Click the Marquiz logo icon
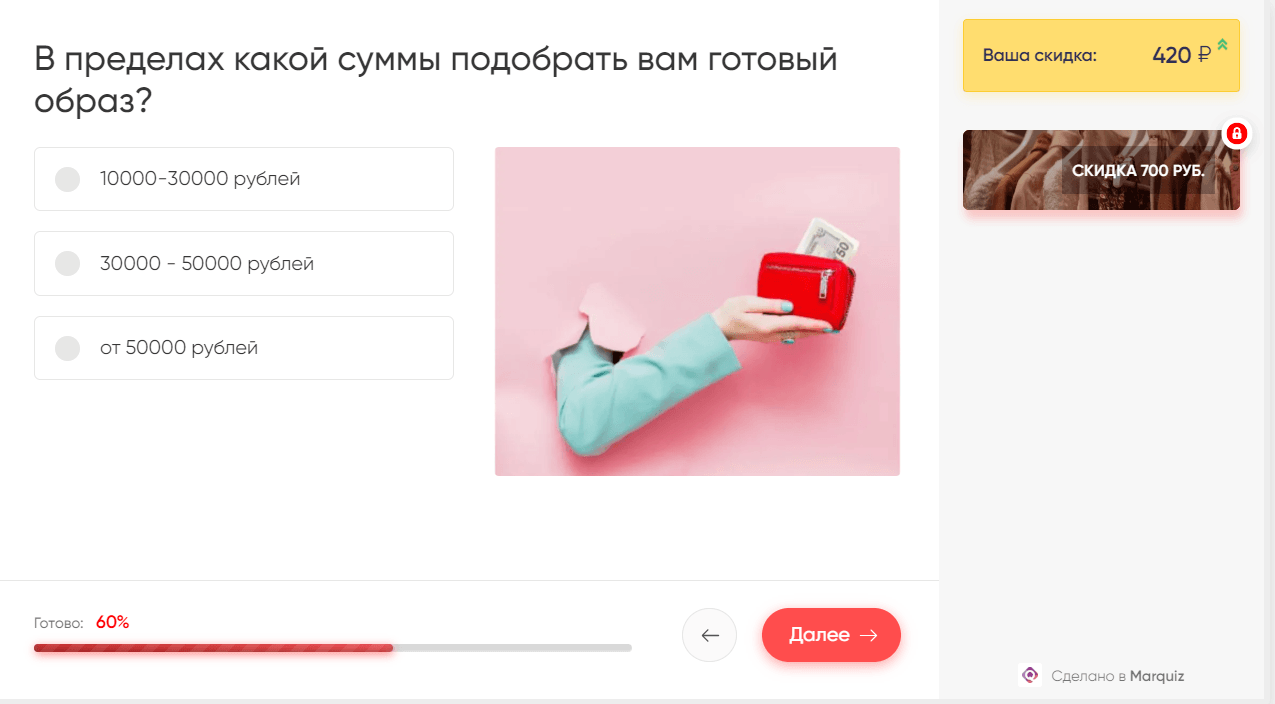Screen dimensions: 1275x704 (1030, 676)
